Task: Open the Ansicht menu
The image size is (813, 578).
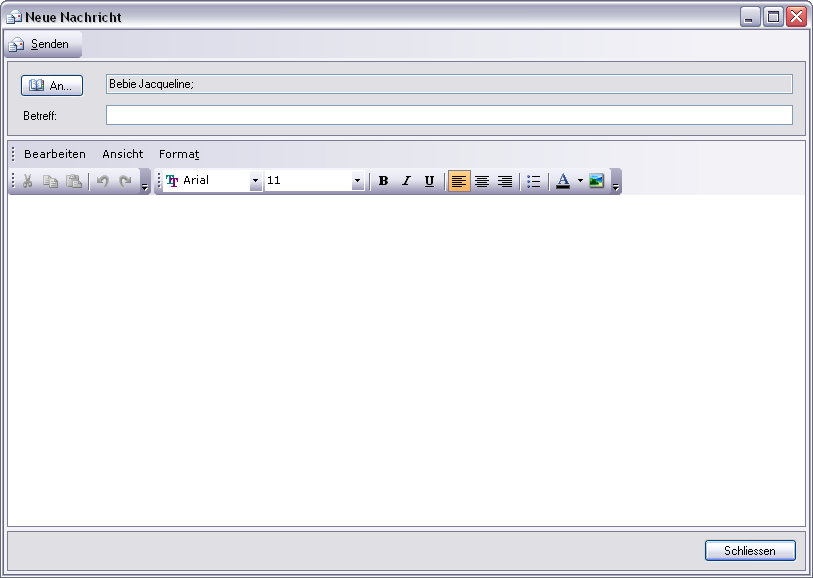Action: (x=123, y=154)
